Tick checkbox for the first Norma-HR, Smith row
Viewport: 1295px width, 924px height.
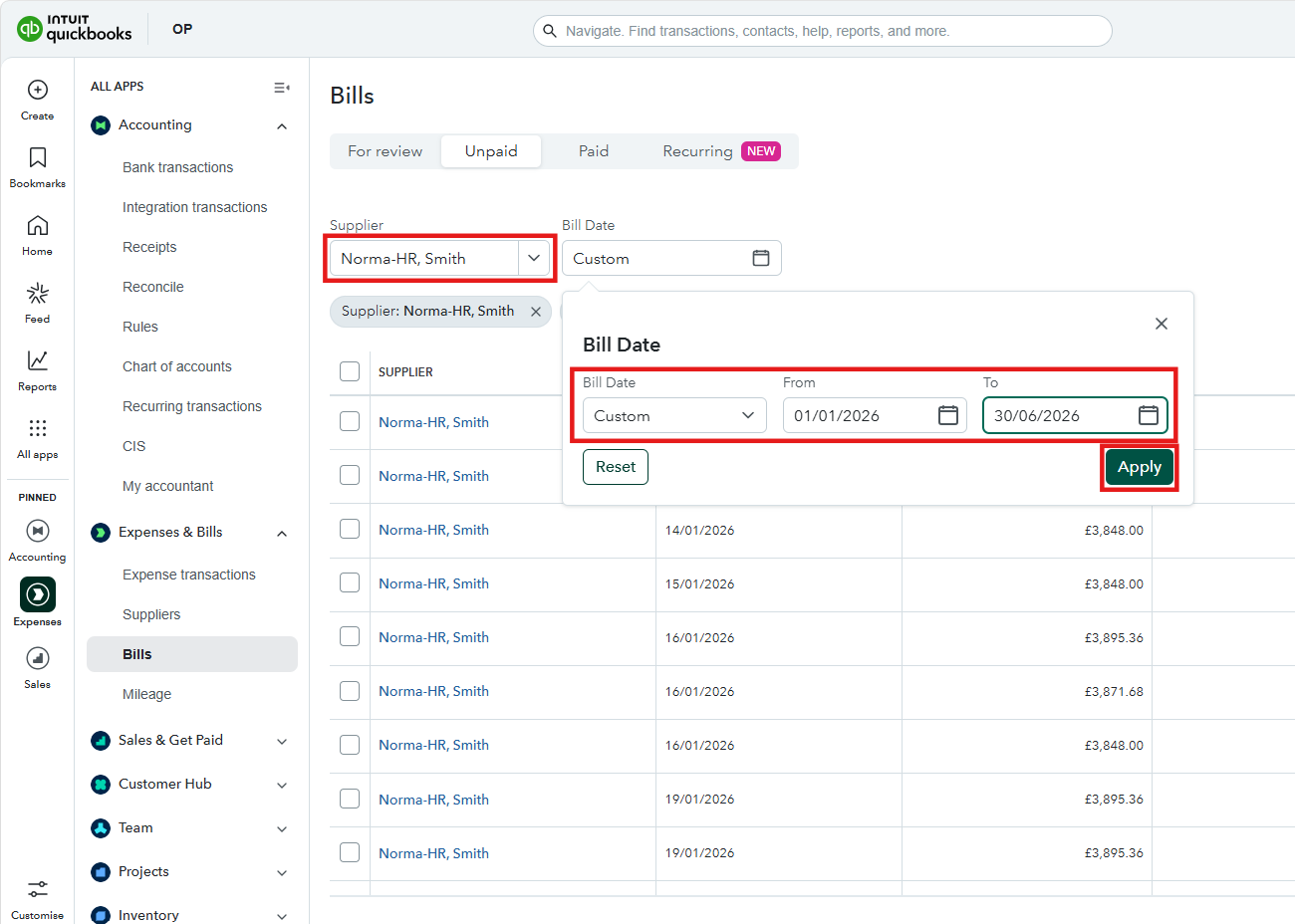point(350,421)
